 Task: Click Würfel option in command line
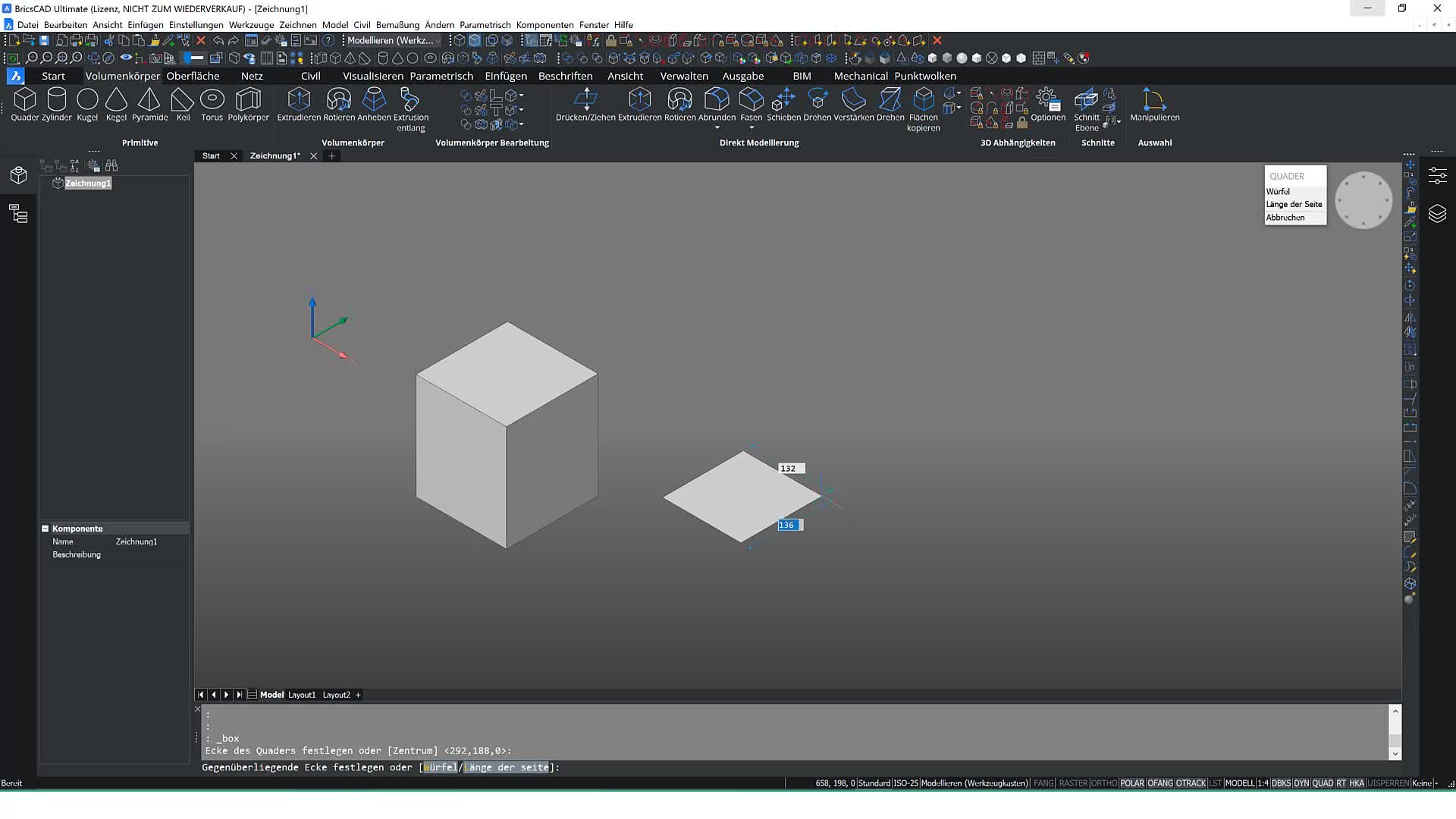(x=441, y=767)
